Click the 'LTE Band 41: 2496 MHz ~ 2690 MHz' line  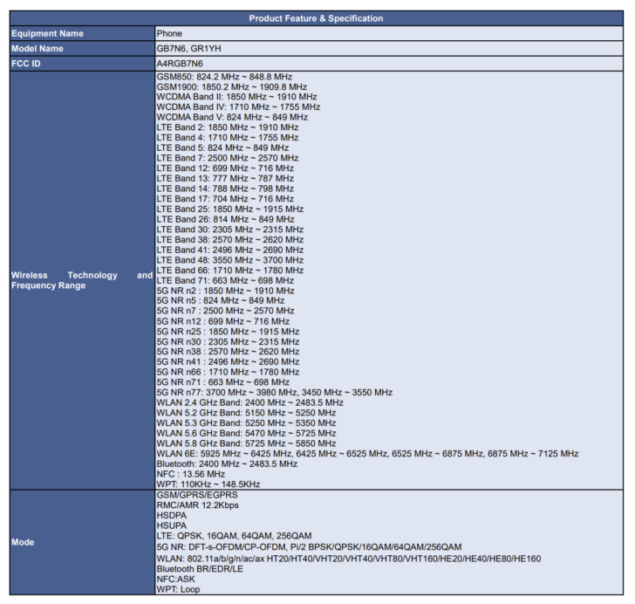(230, 250)
